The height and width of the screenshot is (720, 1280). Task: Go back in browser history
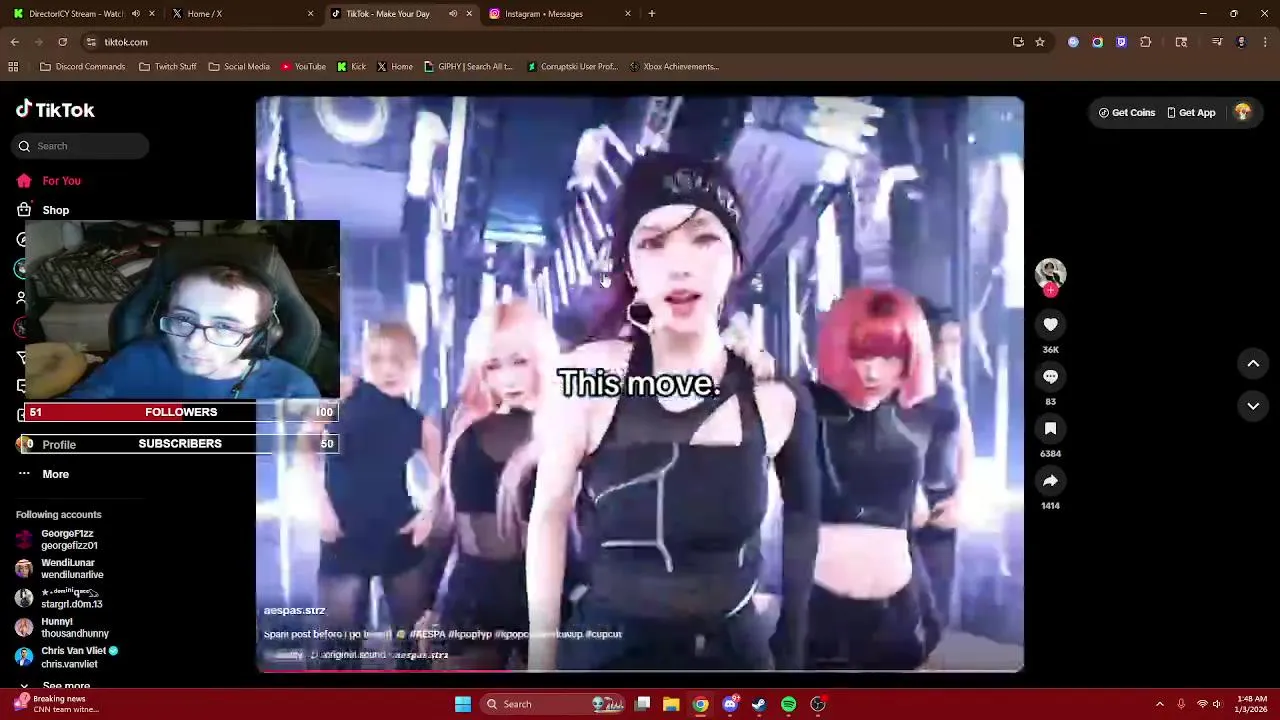click(x=15, y=42)
